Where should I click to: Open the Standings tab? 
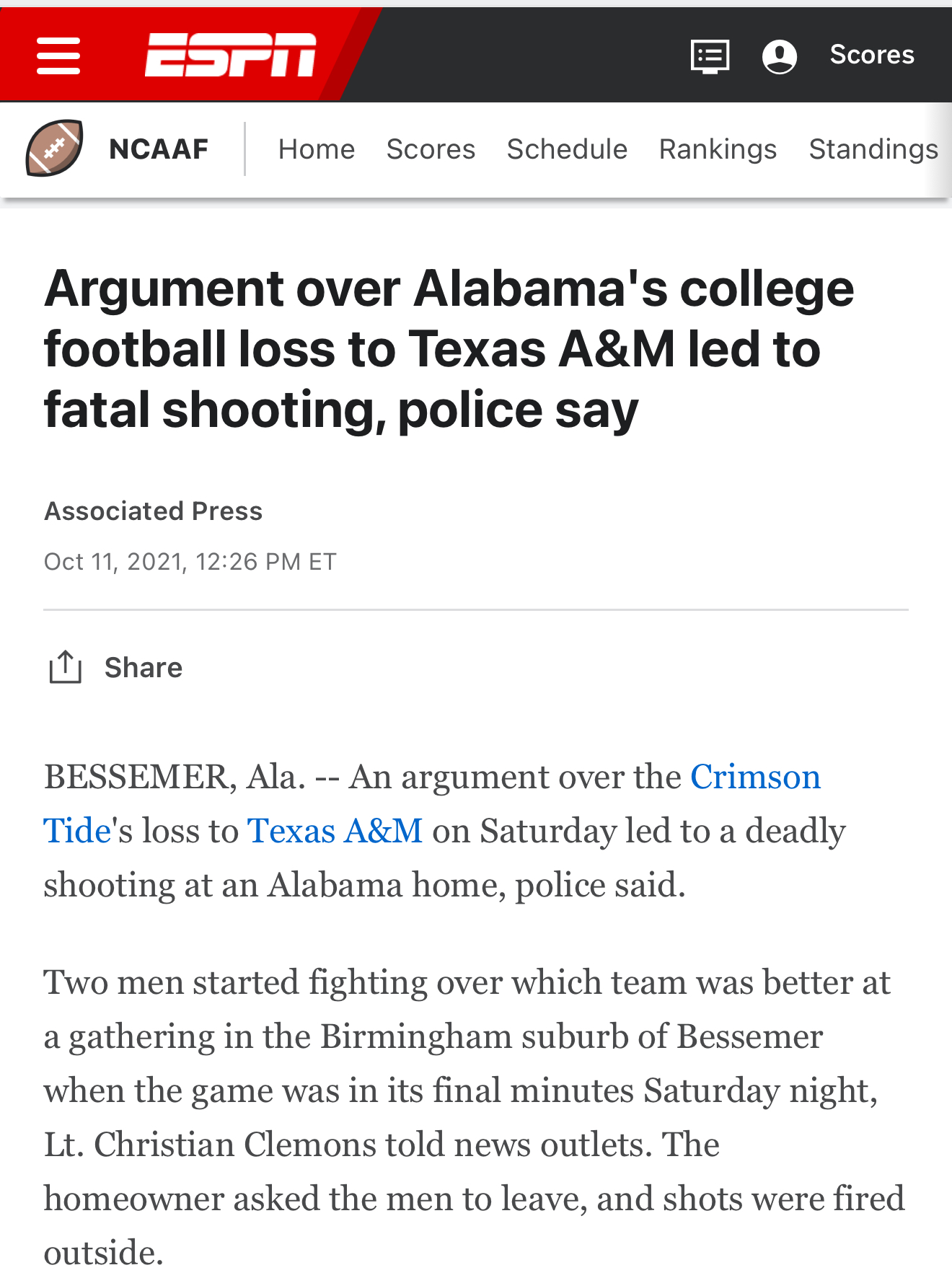pos(873,149)
